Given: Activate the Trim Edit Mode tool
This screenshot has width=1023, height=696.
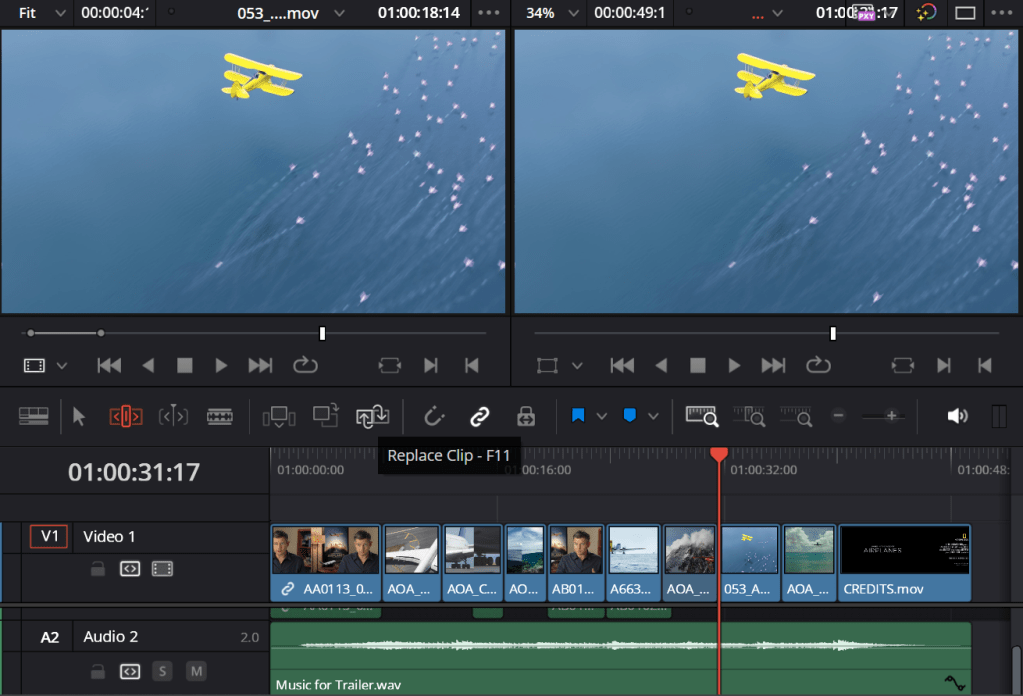Looking at the screenshot, I should tap(126, 416).
